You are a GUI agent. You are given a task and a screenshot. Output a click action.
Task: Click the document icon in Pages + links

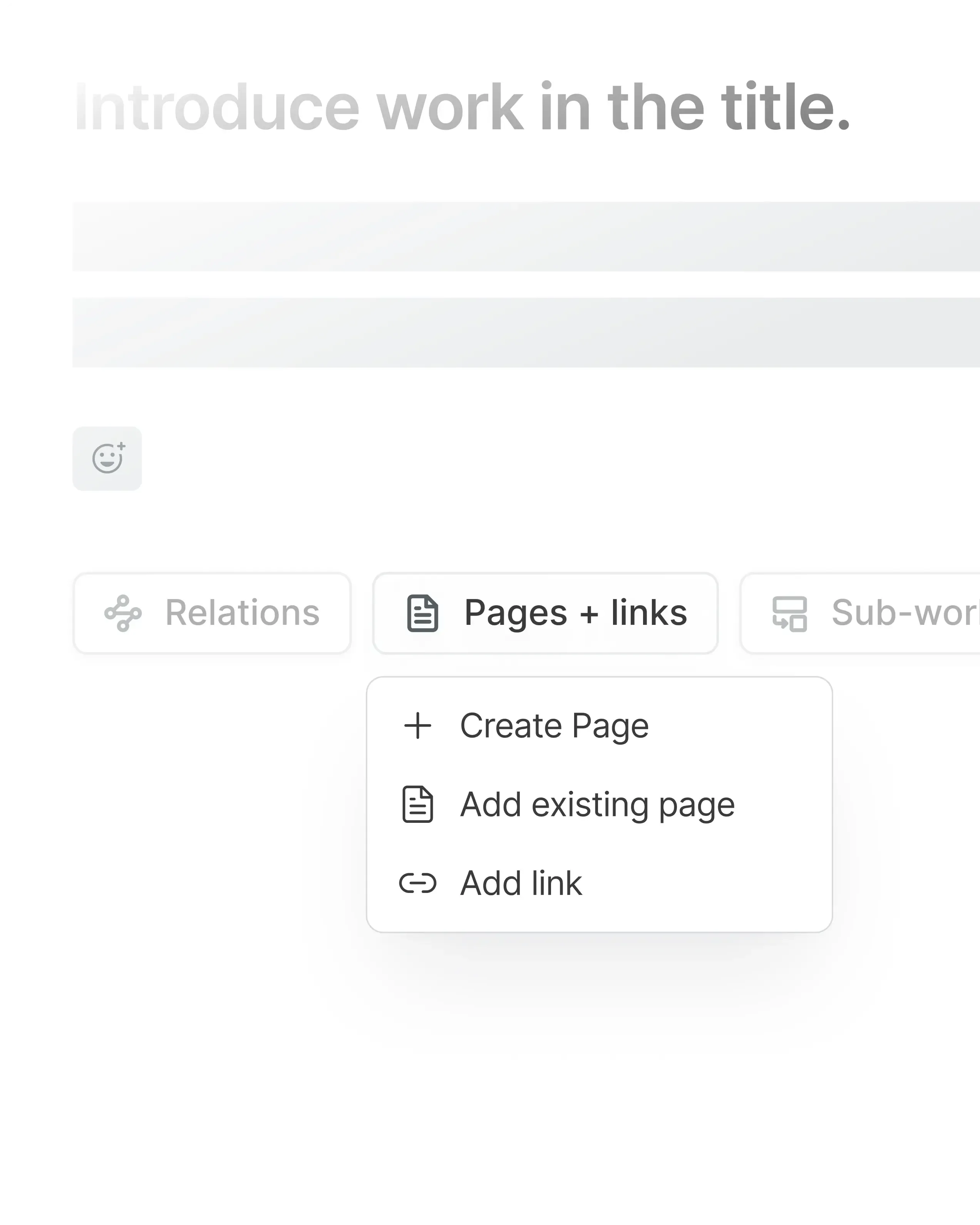tap(423, 613)
